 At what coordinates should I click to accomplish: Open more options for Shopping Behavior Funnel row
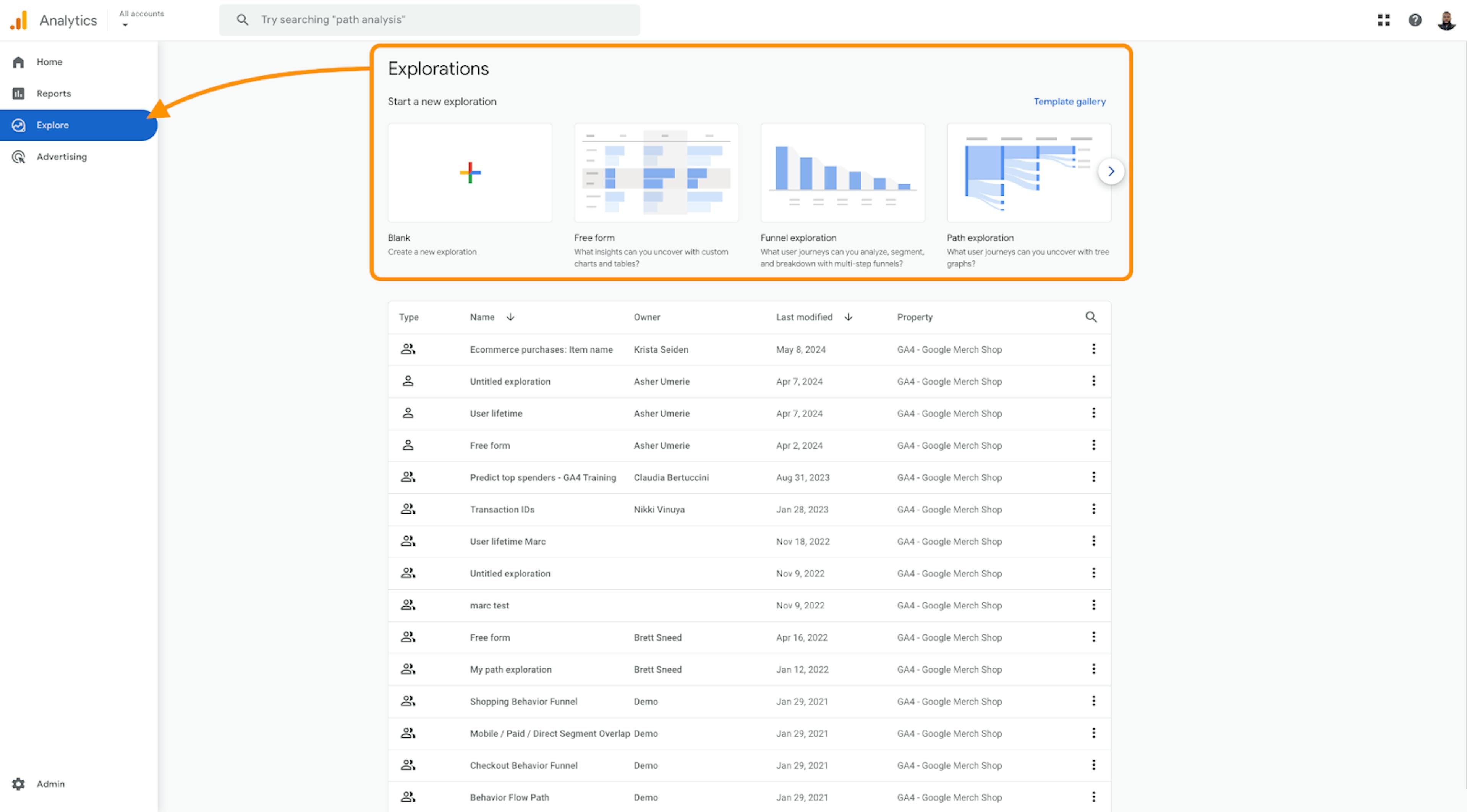[x=1093, y=701]
